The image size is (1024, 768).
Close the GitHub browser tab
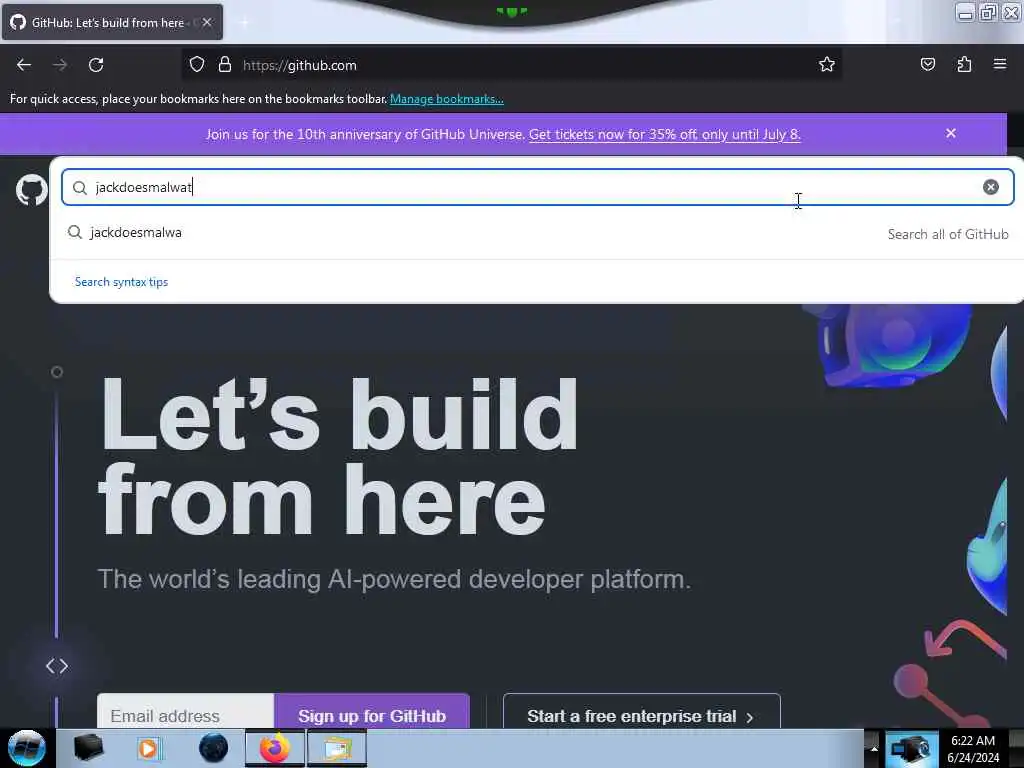207,22
